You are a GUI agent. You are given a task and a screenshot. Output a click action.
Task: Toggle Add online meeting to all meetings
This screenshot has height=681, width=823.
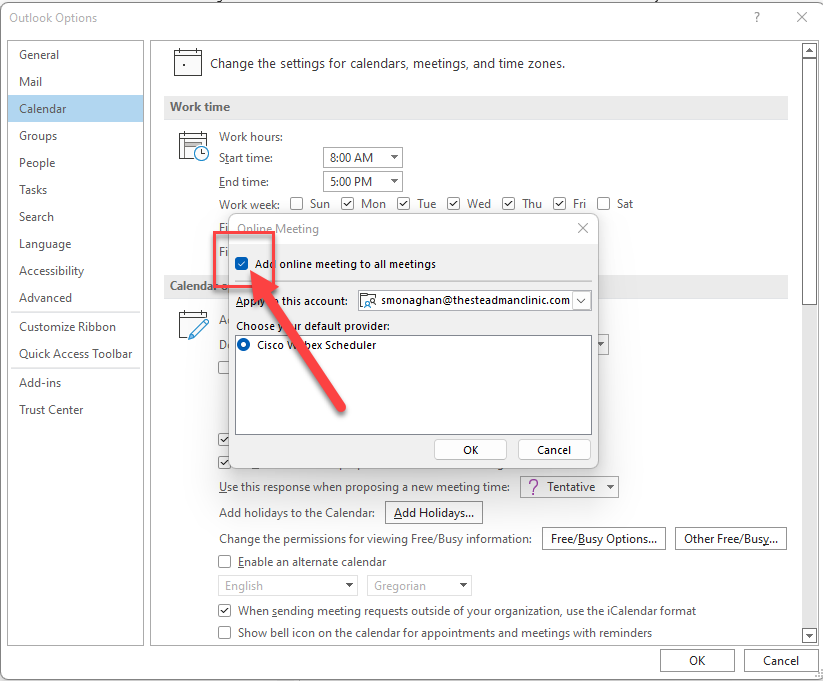click(241, 264)
